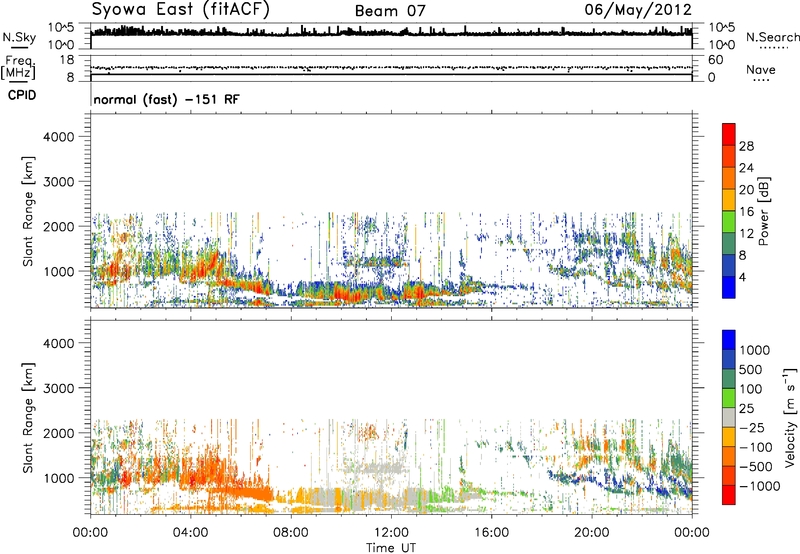Screen dimensions: 800x554
Task: Click the '20:00' time axis tick label
Action: (591, 533)
